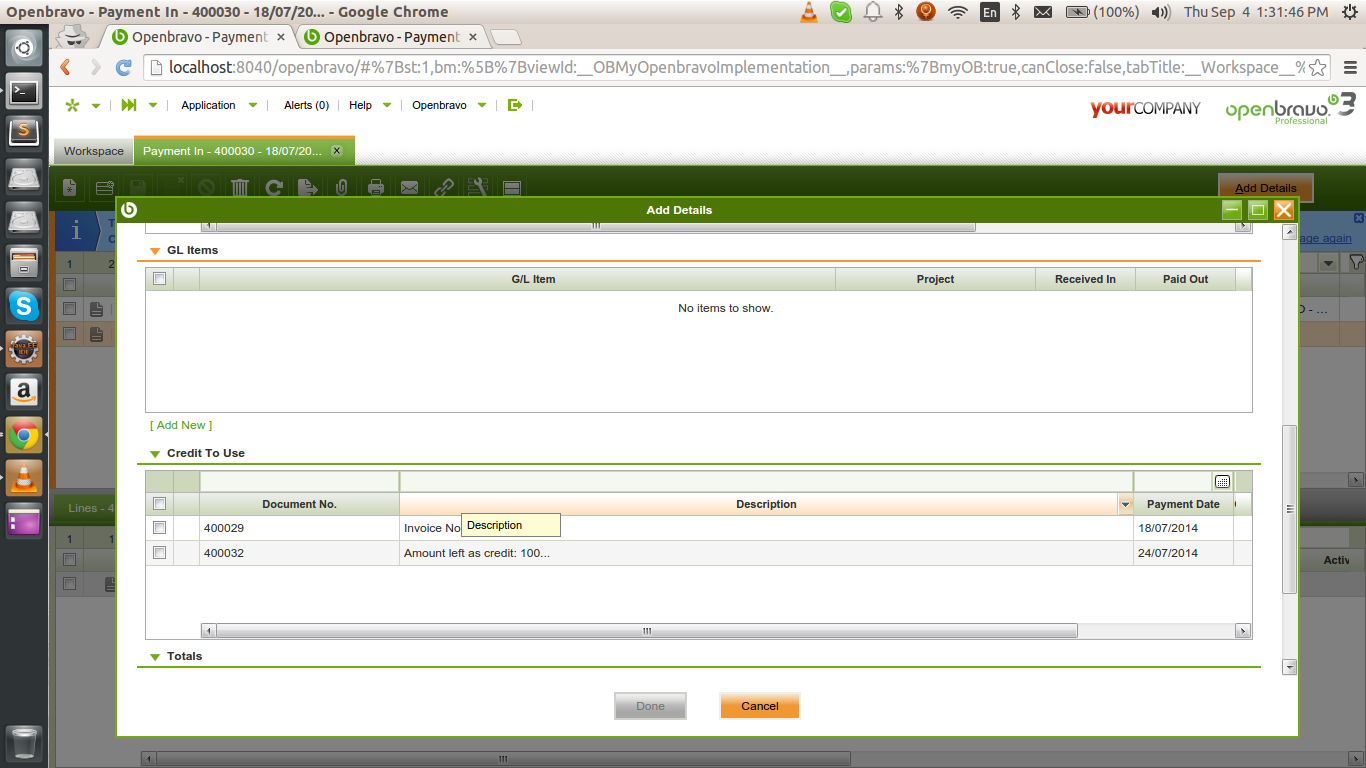Open Alerts (0)
The width and height of the screenshot is (1366, 768).
306,105
